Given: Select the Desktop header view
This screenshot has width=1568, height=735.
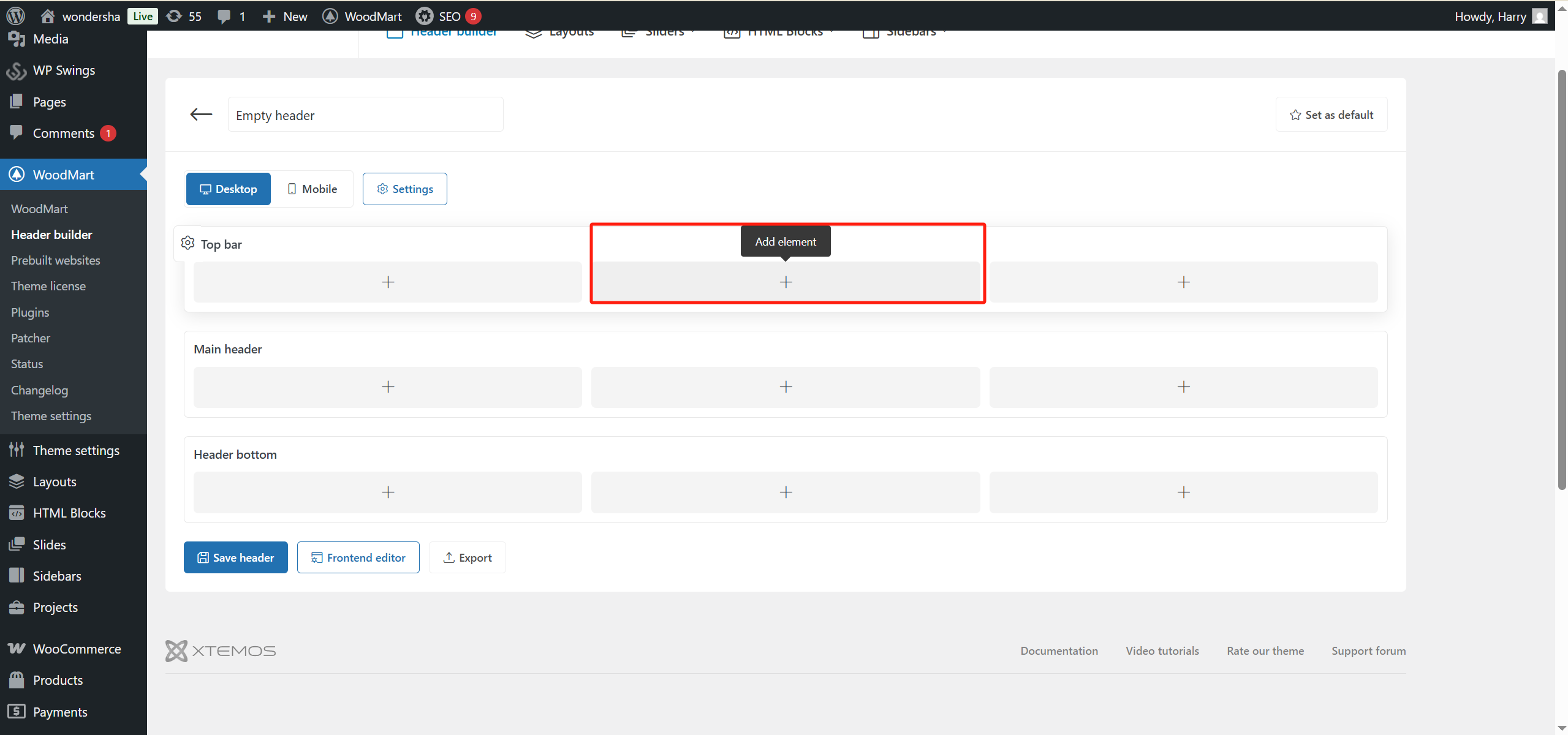Looking at the screenshot, I should (227, 189).
